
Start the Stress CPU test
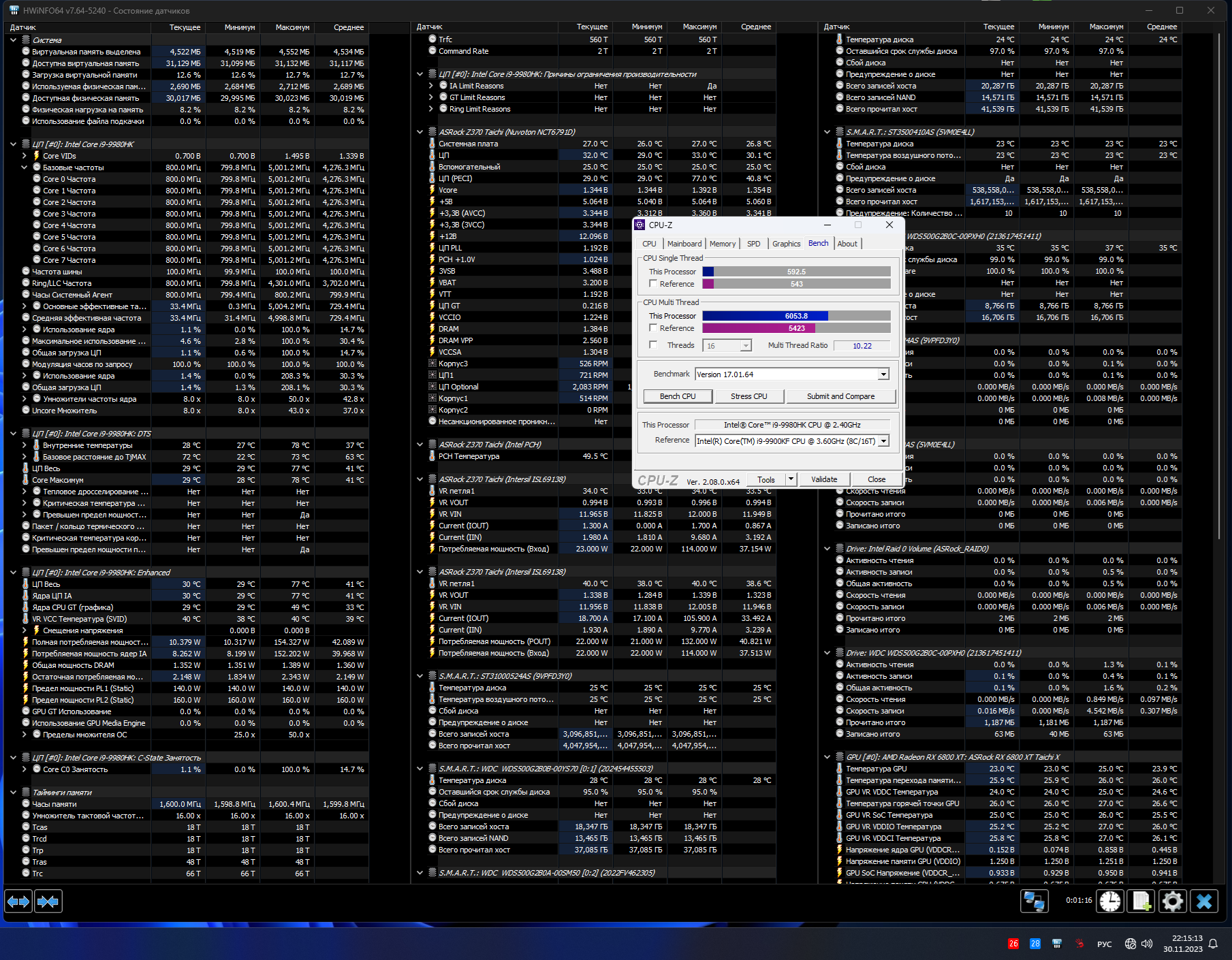click(749, 396)
